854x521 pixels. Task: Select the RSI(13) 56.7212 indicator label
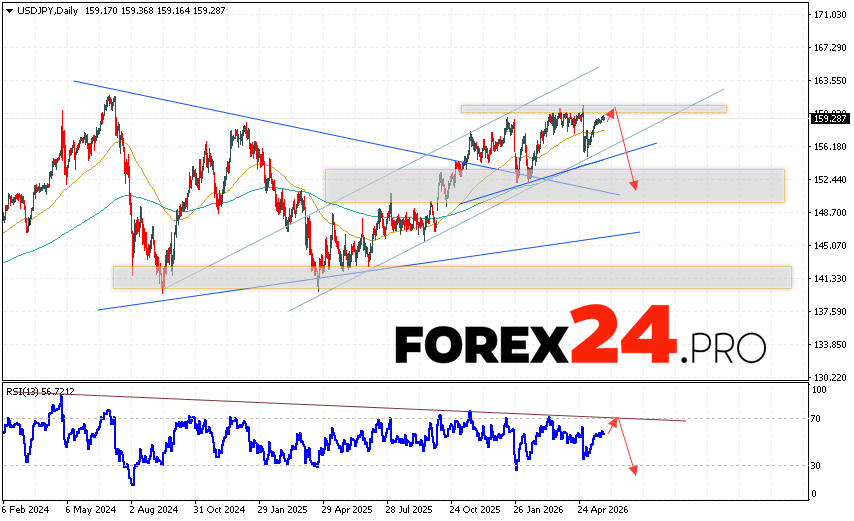40,391
